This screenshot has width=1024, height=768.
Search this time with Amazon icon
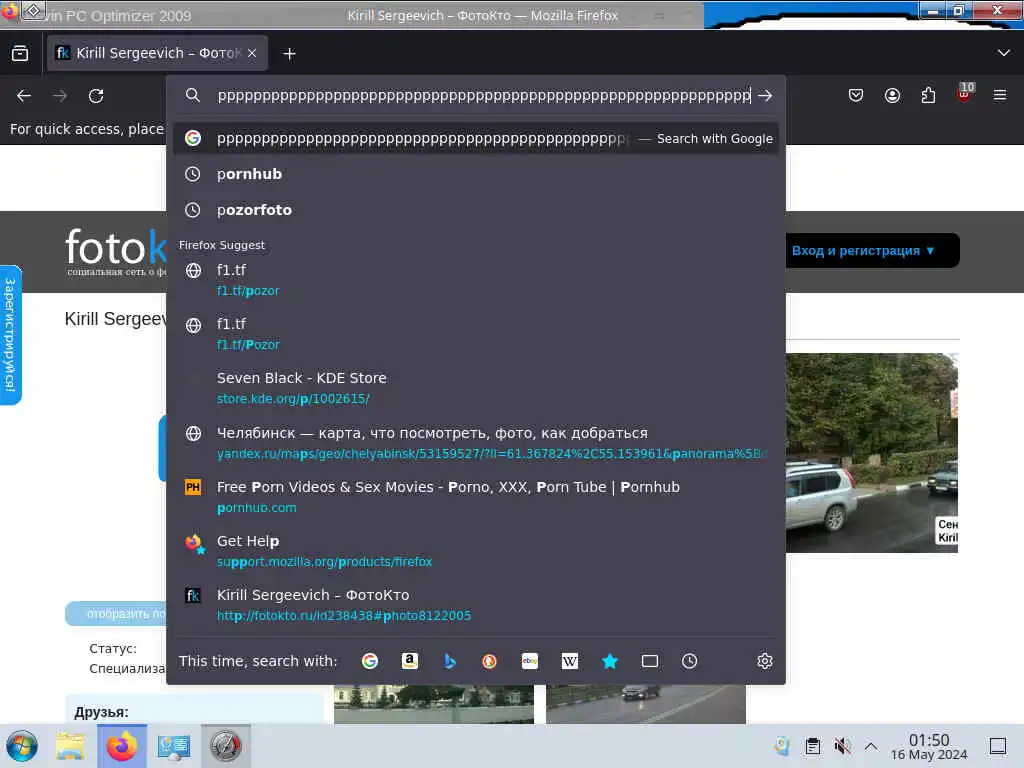pos(409,661)
